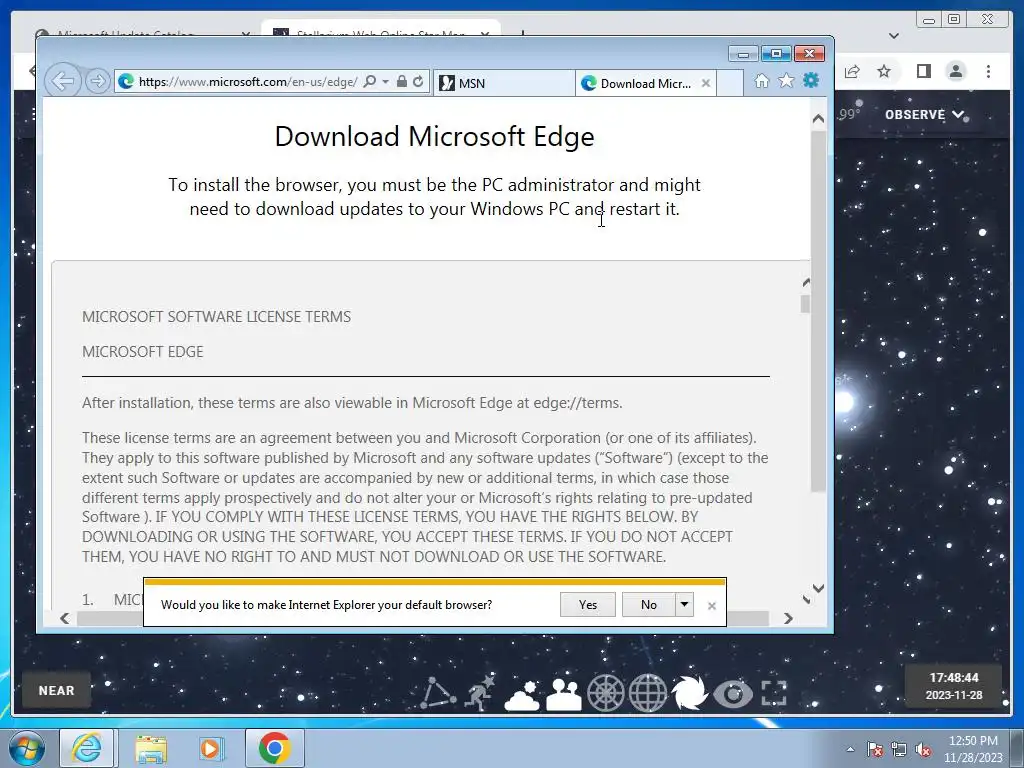Toggle constellation art in Stellarium
This screenshot has height=768, width=1024.
tap(481, 693)
